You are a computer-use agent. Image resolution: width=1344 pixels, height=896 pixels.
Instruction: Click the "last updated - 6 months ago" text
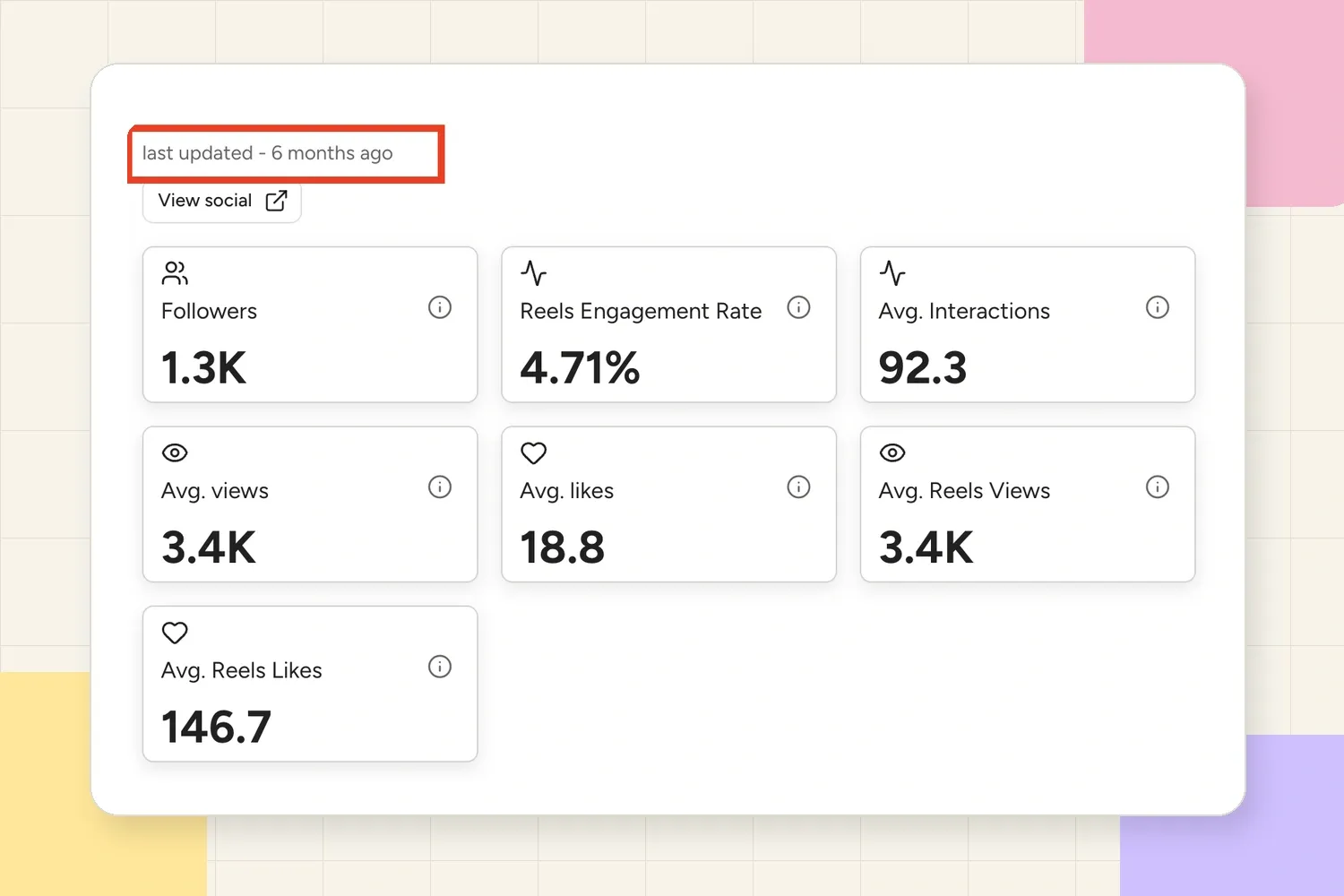(x=267, y=153)
